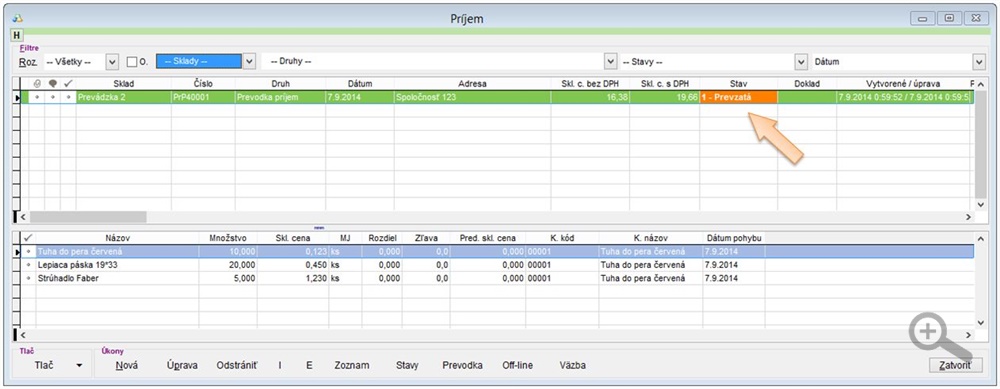1000x389 pixels.
Task: Click the comment bubble column header
Action: (x=53, y=84)
